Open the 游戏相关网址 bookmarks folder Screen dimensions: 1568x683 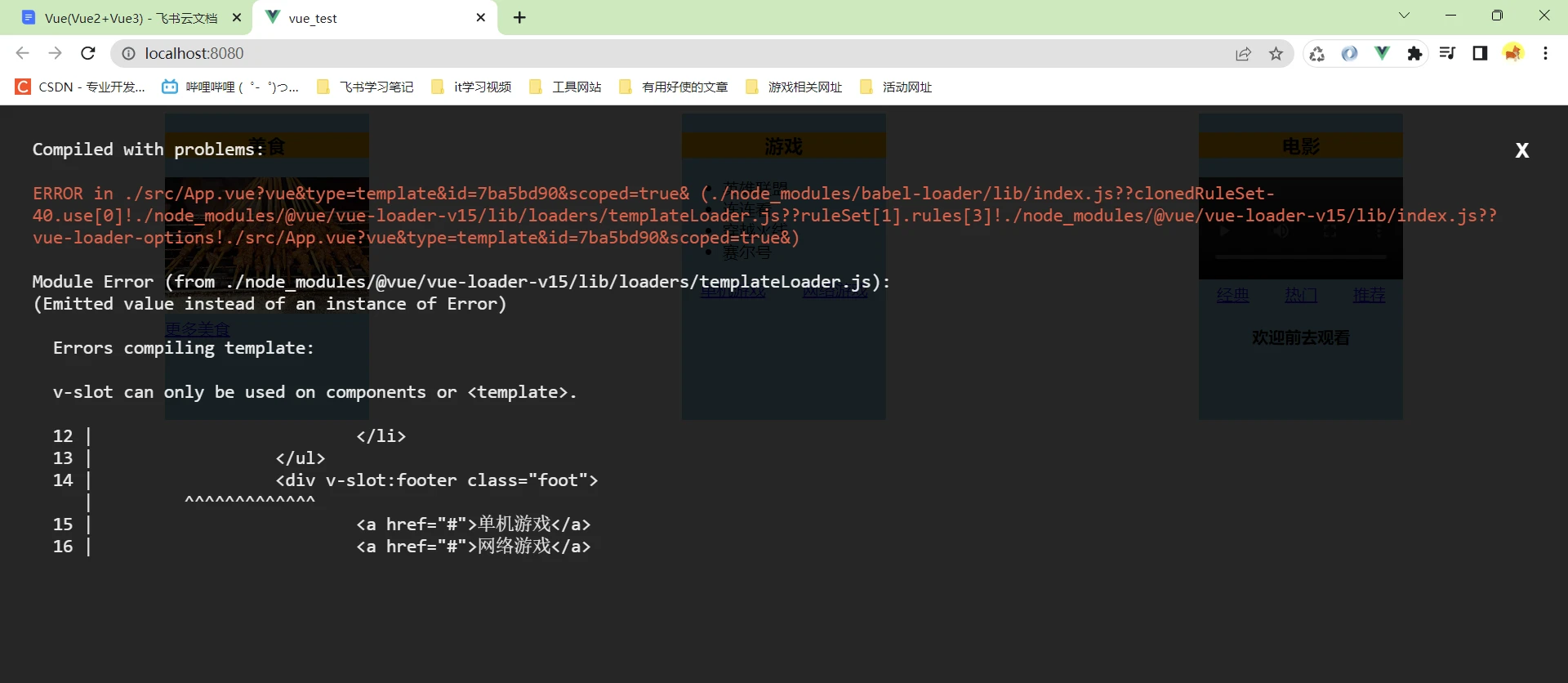click(794, 87)
